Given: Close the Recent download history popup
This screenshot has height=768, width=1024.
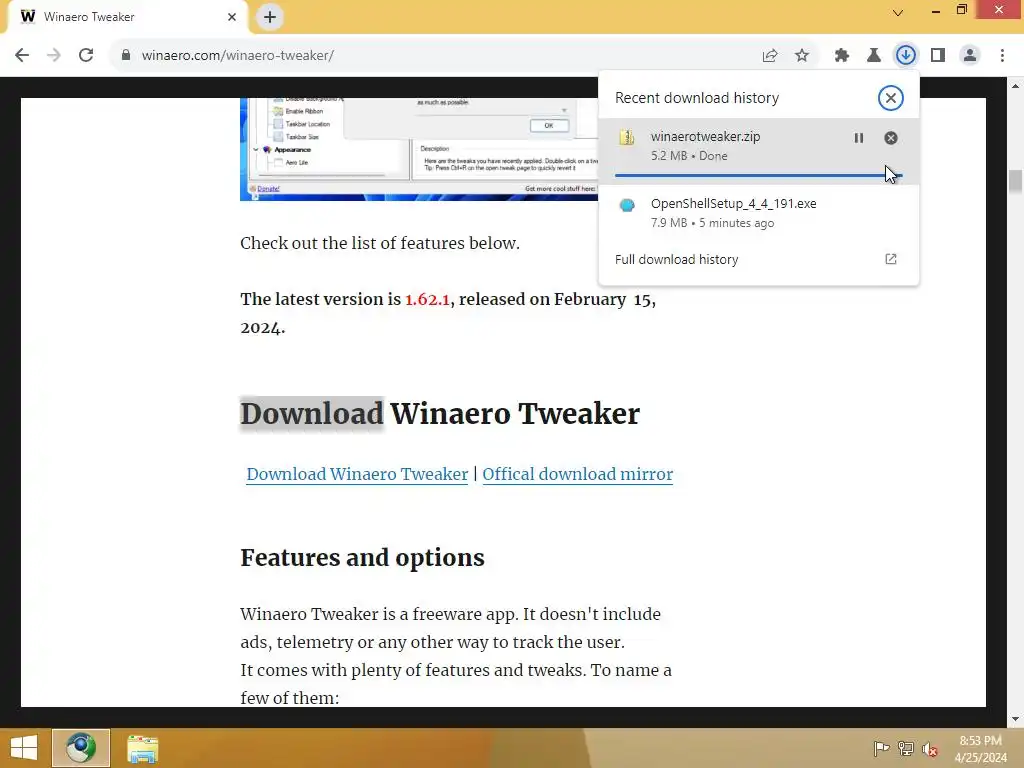Looking at the screenshot, I should (x=891, y=98).
